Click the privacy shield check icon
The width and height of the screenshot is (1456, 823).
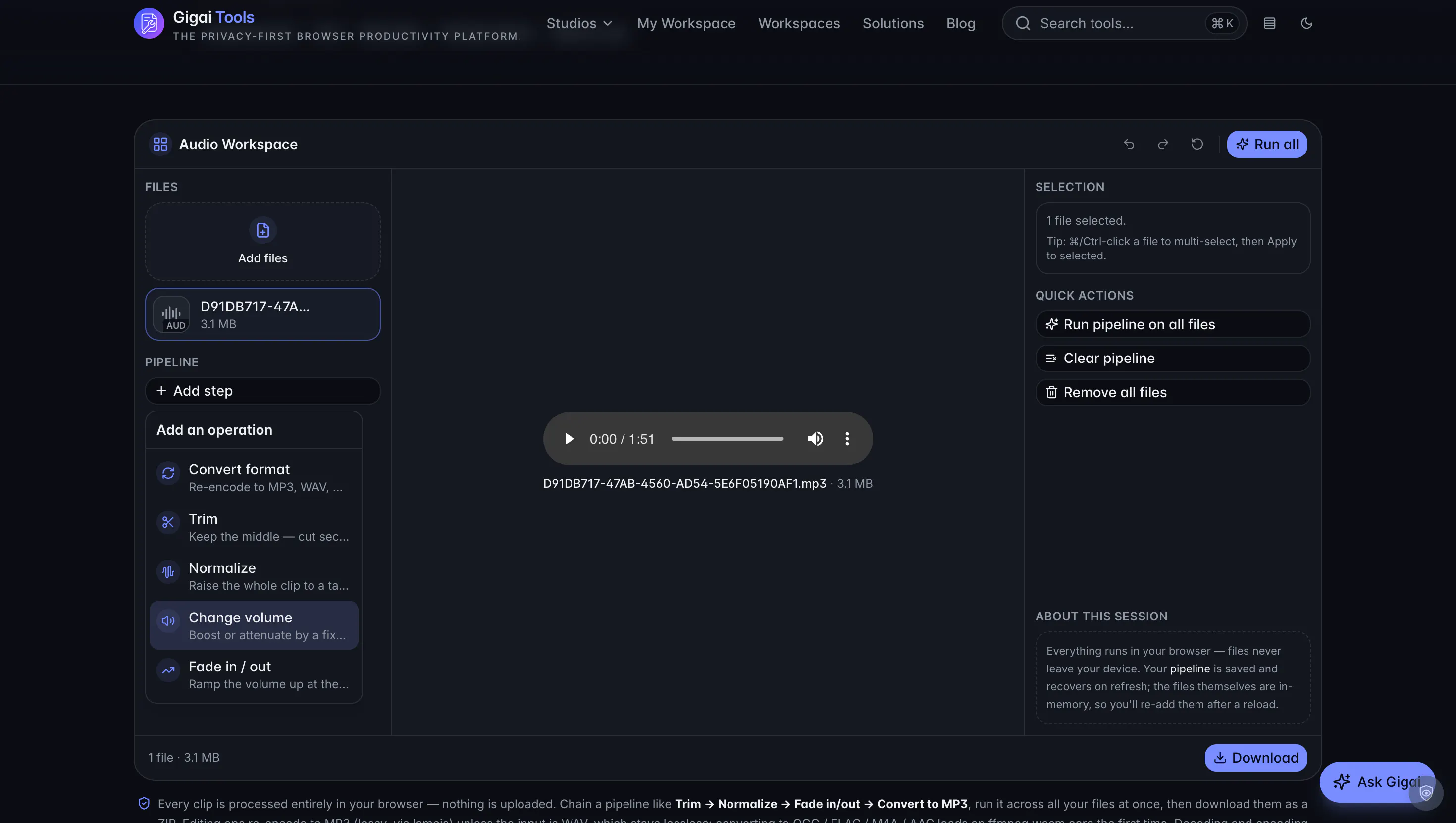pyautogui.click(x=144, y=803)
